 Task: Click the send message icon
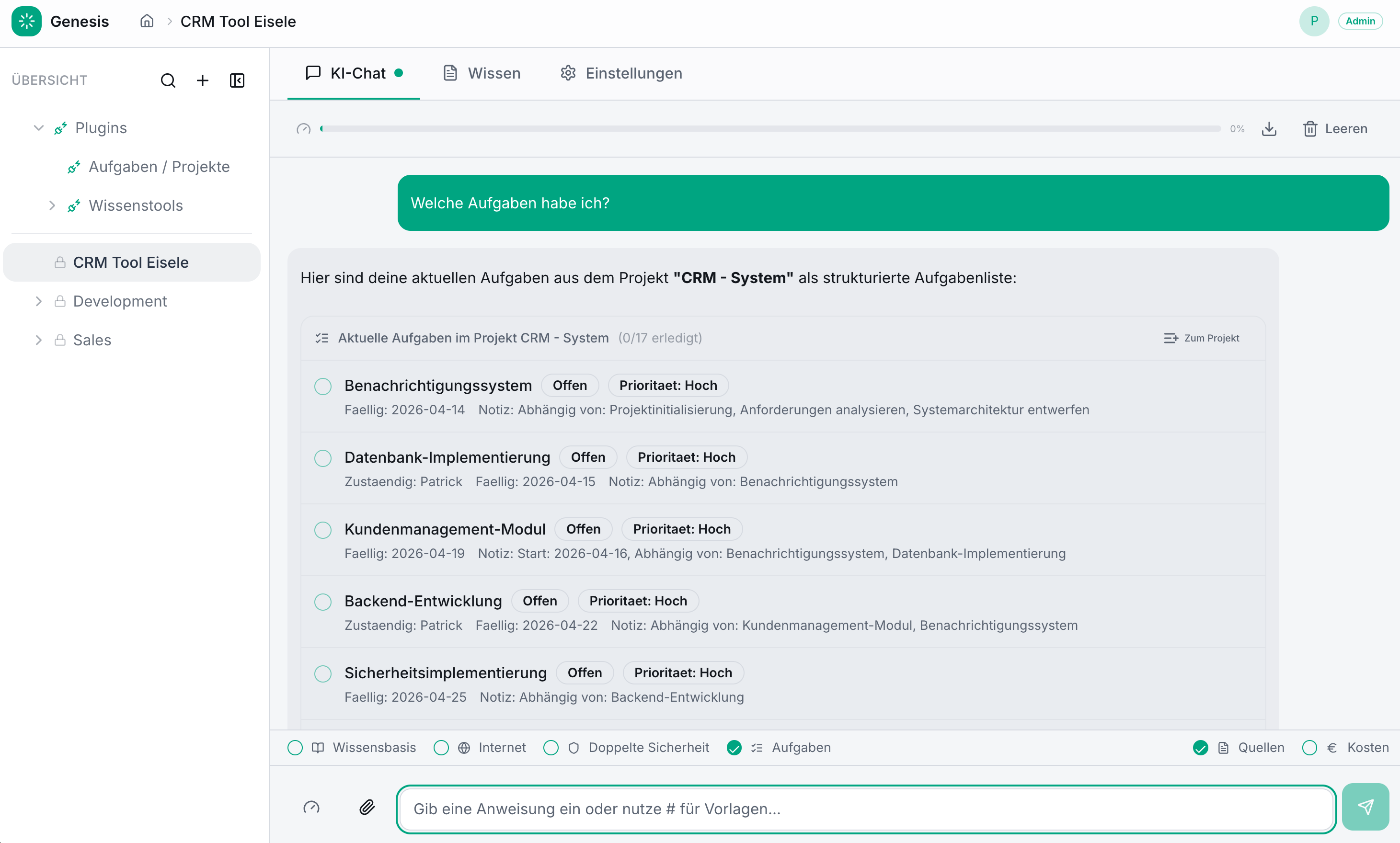[x=1366, y=806]
